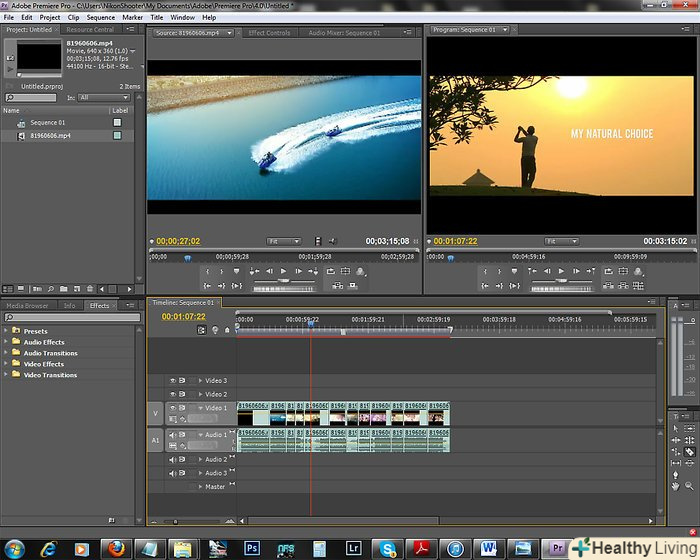
Task: Select 81960606.mp4 in the Project panel
Action: point(50,135)
